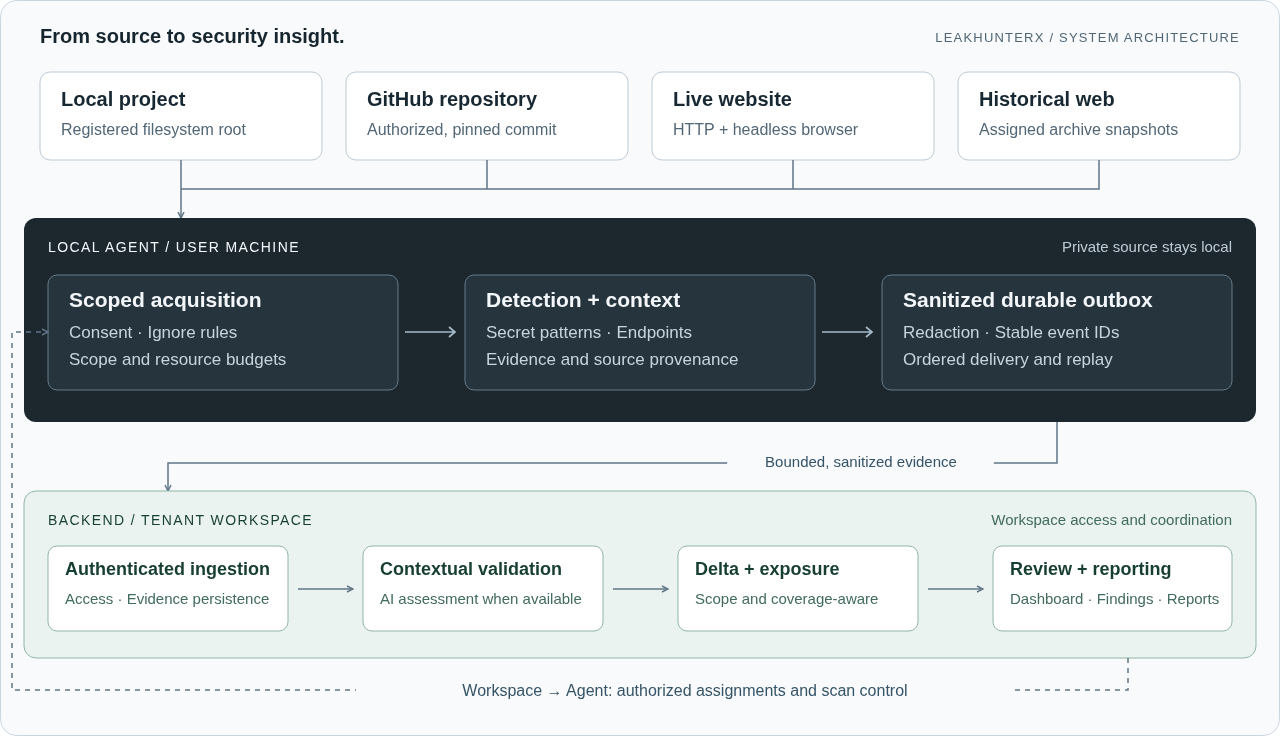1280x736 pixels.
Task: Click 'Secret patterns · Endpoints' text
Action: coord(589,332)
